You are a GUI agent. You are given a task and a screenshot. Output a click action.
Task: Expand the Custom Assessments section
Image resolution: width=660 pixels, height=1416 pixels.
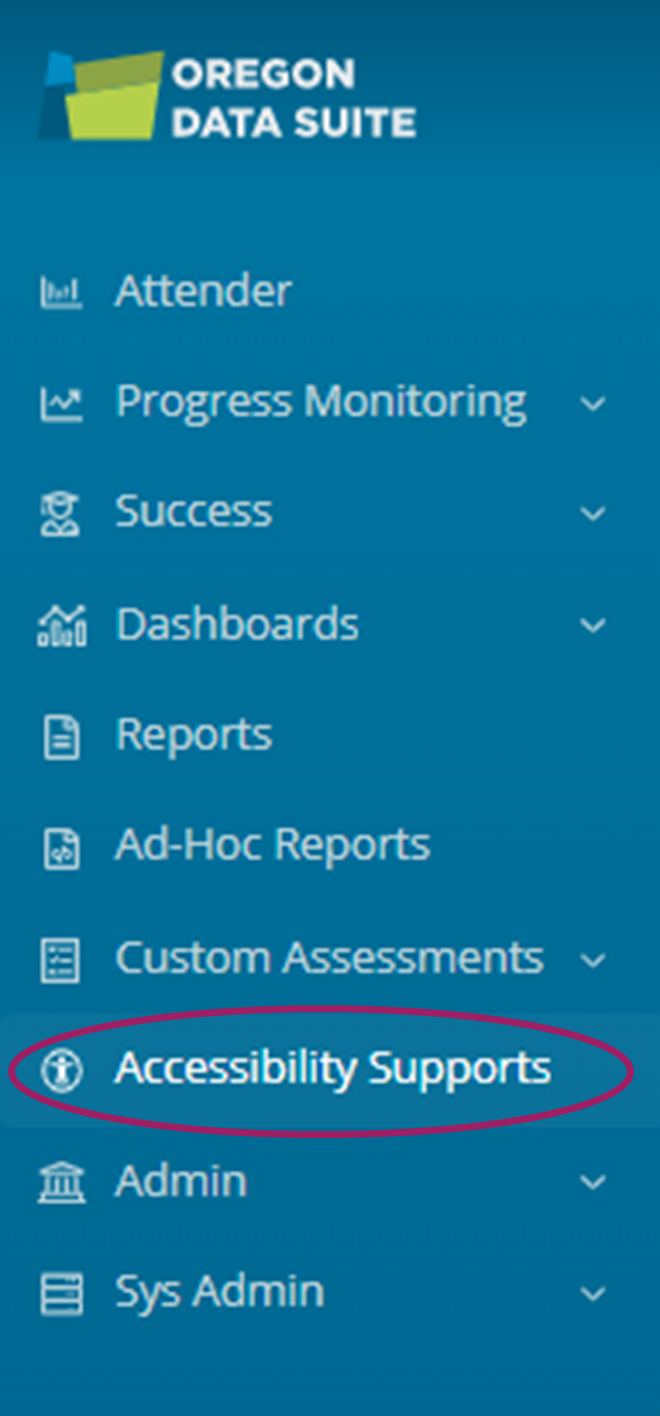pos(591,960)
